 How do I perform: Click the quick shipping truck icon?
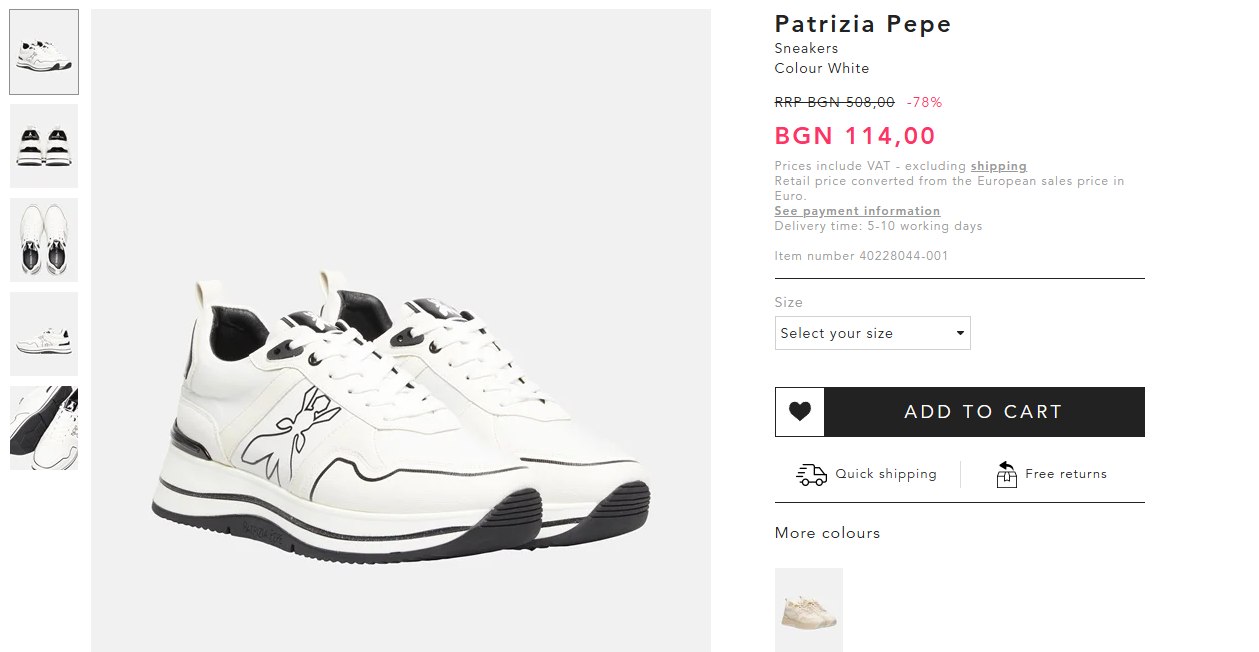[x=811, y=474]
